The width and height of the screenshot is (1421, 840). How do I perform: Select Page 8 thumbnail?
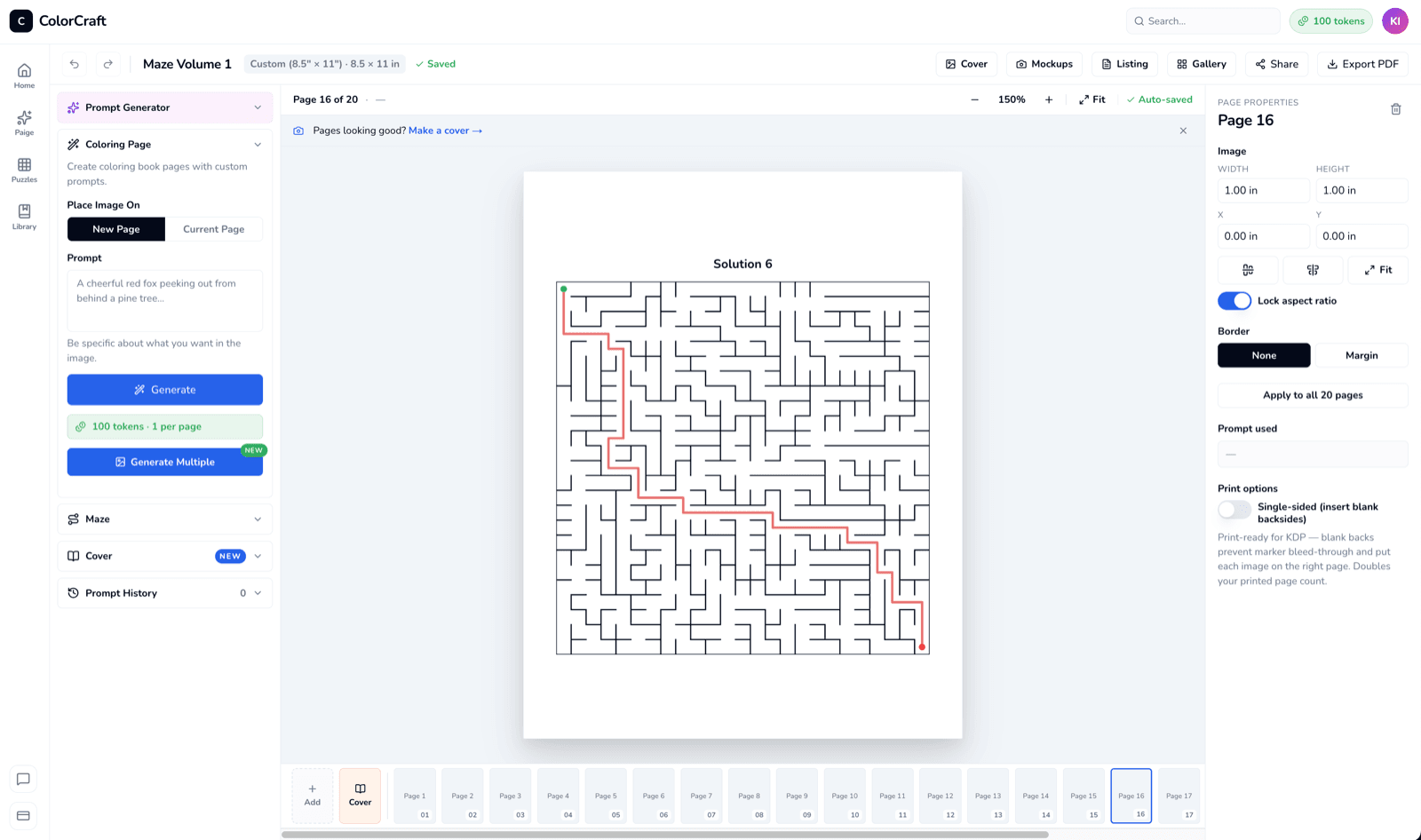pyautogui.click(x=749, y=796)
